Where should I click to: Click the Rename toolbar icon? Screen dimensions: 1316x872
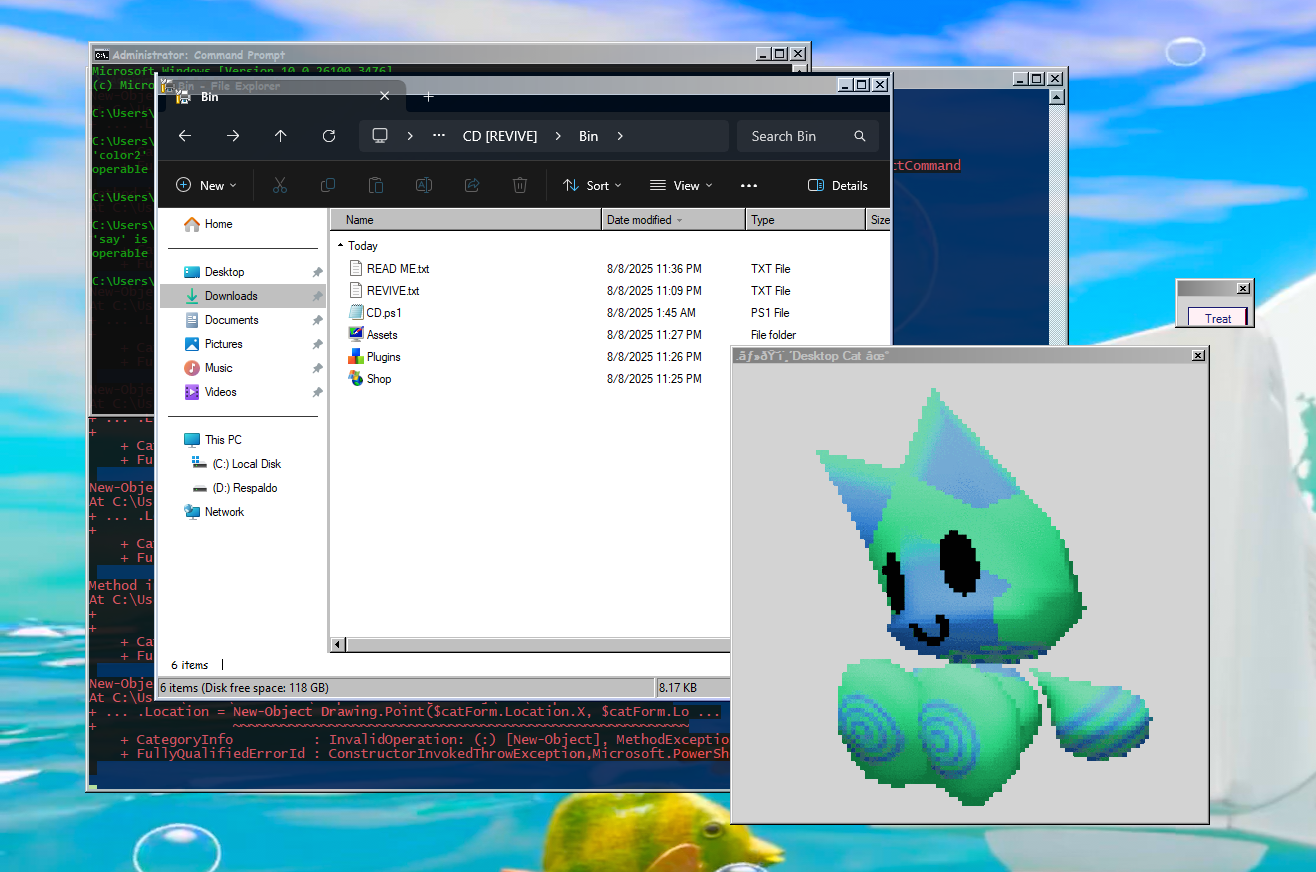pos(424,185)
